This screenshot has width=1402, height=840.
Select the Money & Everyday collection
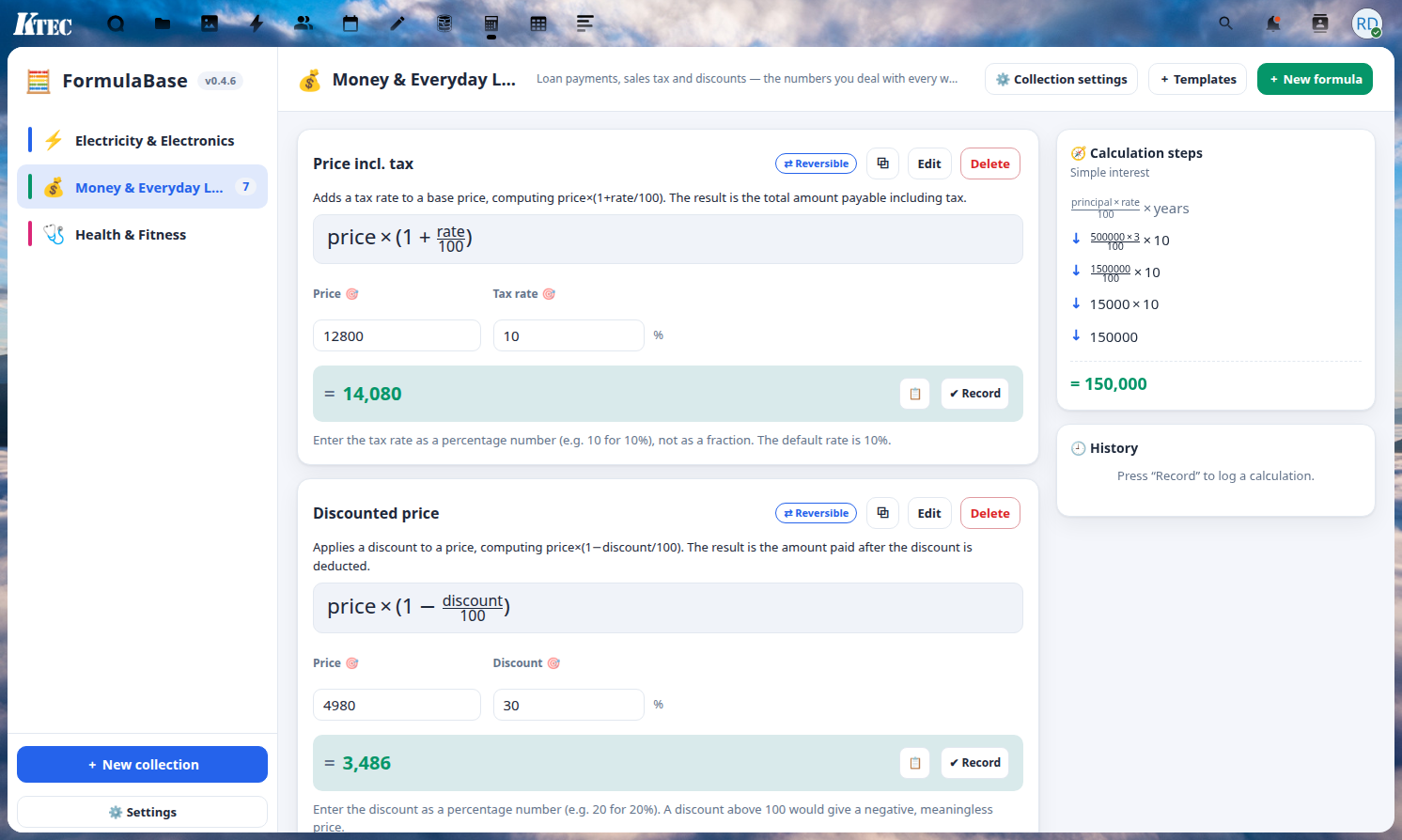(x=142, y=187)
